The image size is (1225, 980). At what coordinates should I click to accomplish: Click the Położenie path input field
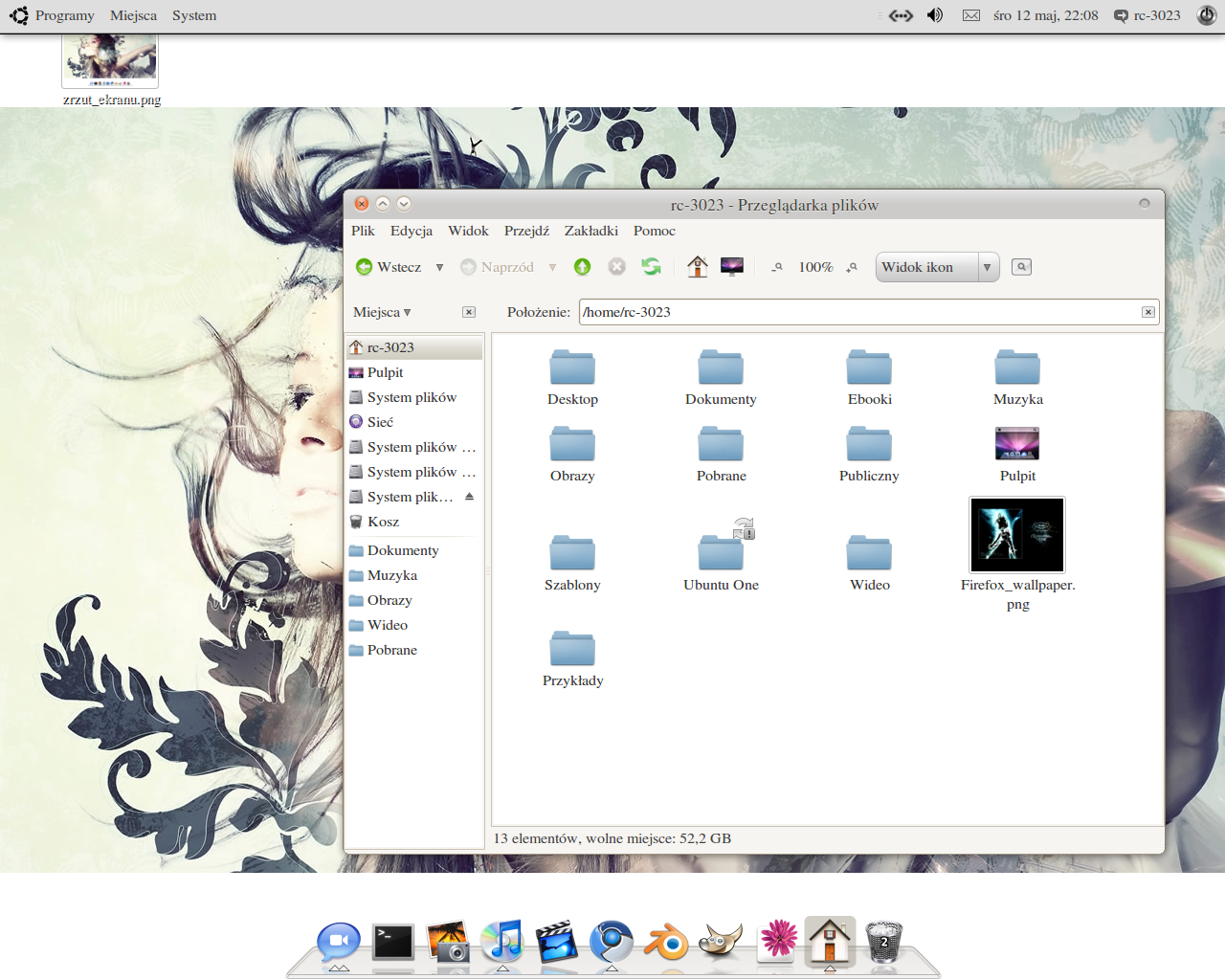pyautogui.click(x=857, y=312)
